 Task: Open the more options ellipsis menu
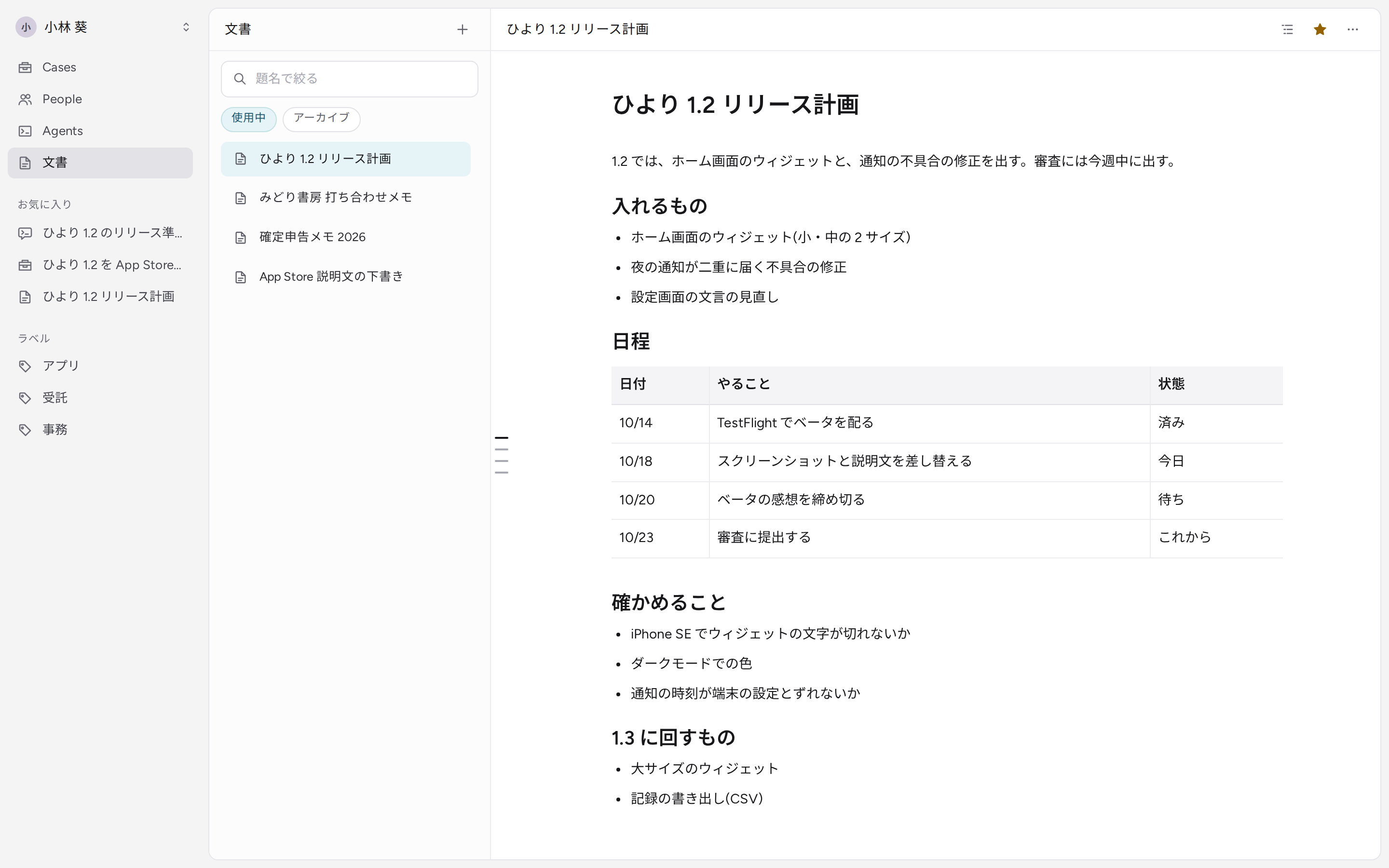(1353, 29)
